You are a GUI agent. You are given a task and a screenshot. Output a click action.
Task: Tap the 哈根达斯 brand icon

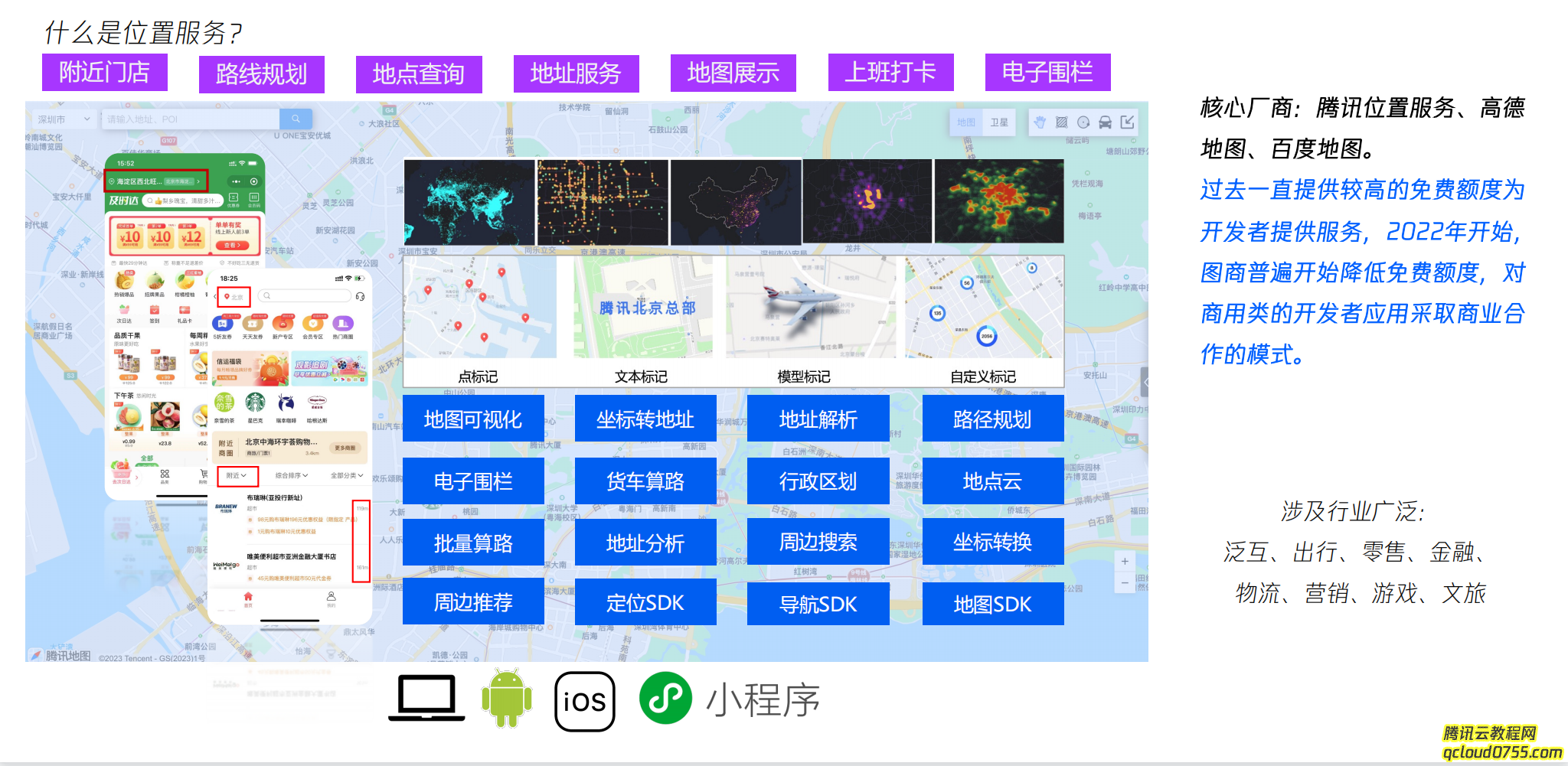pos(317,405)
